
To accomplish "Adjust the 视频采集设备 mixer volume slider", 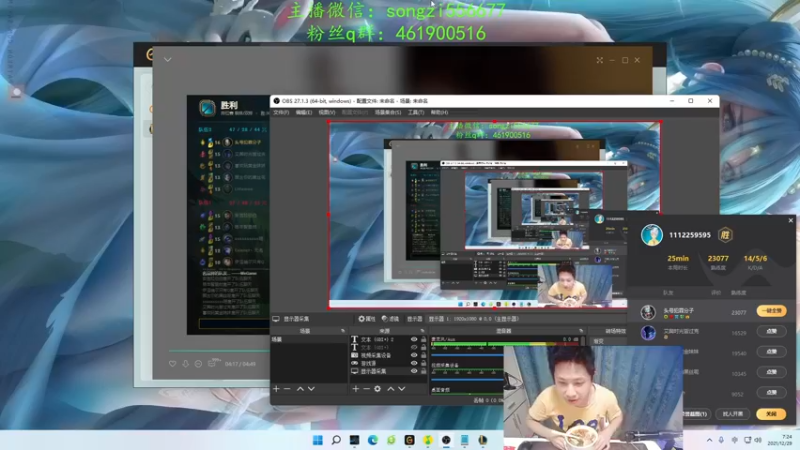I will pyautogui.click(x=467, y=380).
